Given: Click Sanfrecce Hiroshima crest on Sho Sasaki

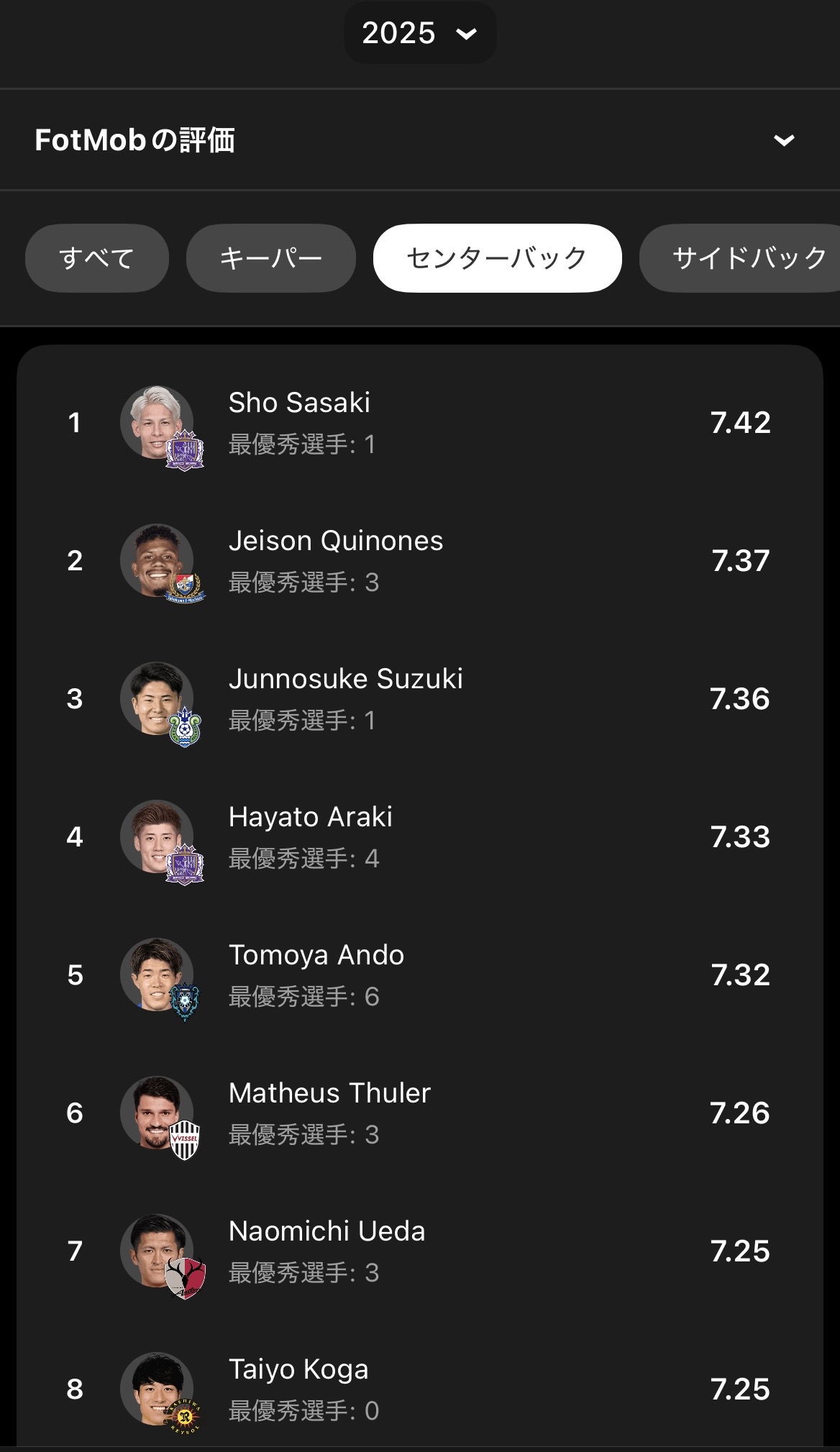Looking at the screenshot, I should tap(185, 450).
